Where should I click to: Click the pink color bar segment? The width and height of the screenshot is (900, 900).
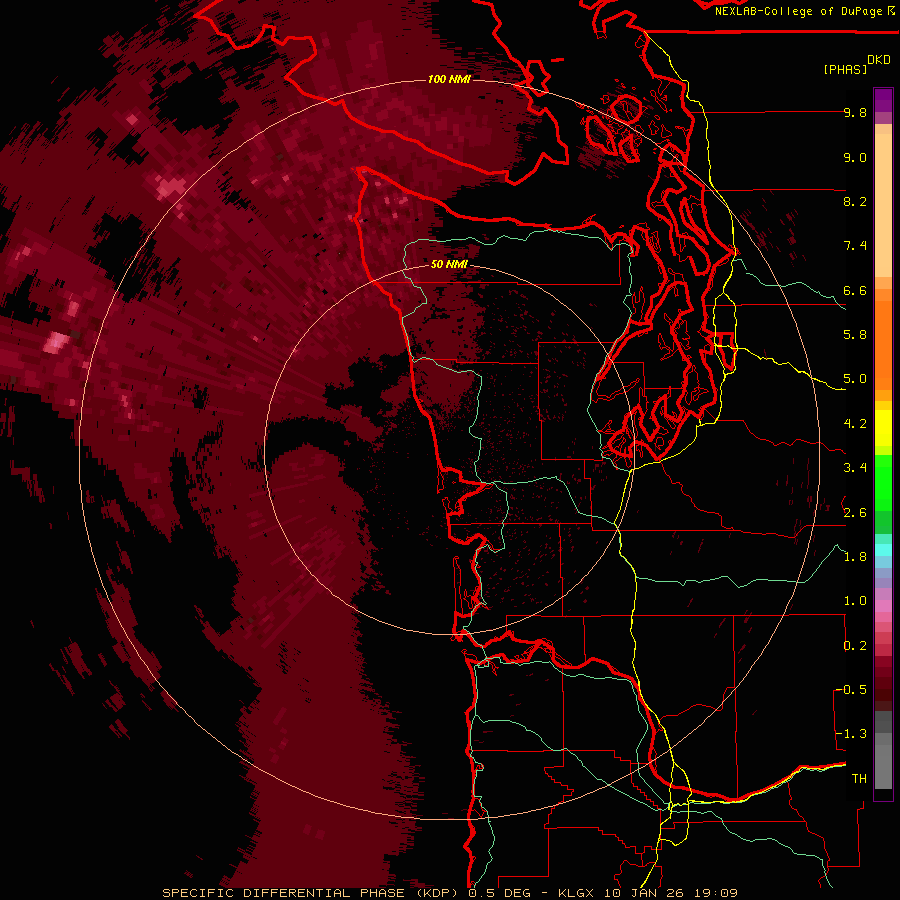click(x=883, y=606)
